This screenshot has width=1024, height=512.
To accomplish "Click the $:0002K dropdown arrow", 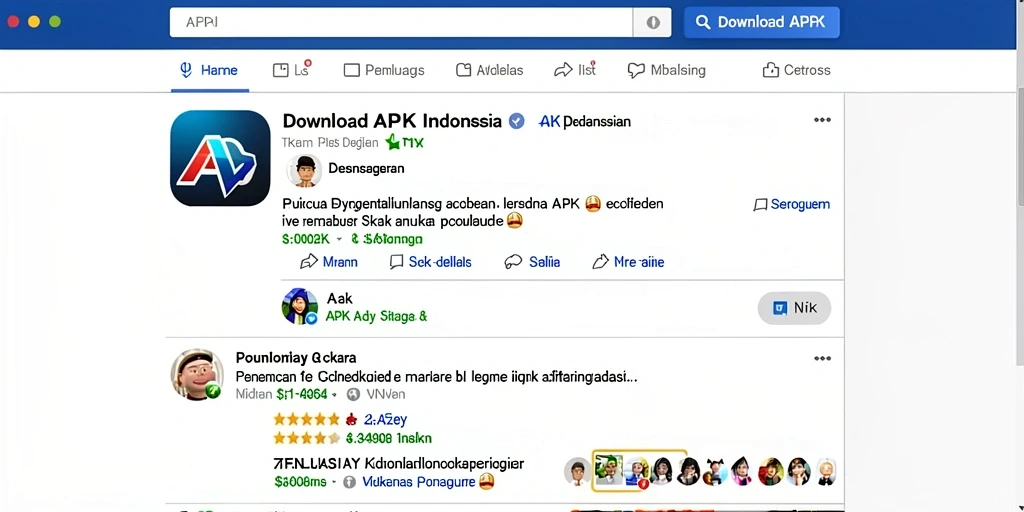I will pos(340,240).
